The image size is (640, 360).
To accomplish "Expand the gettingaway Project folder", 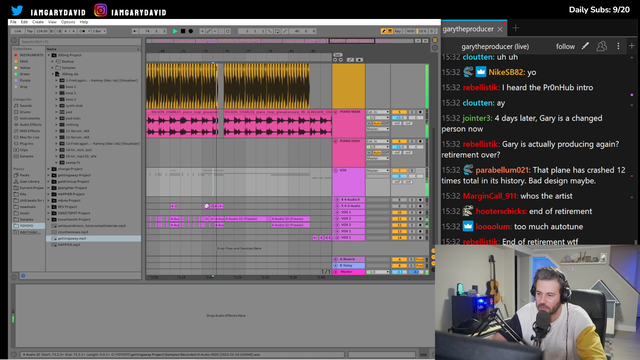I will tap(49, 175).
